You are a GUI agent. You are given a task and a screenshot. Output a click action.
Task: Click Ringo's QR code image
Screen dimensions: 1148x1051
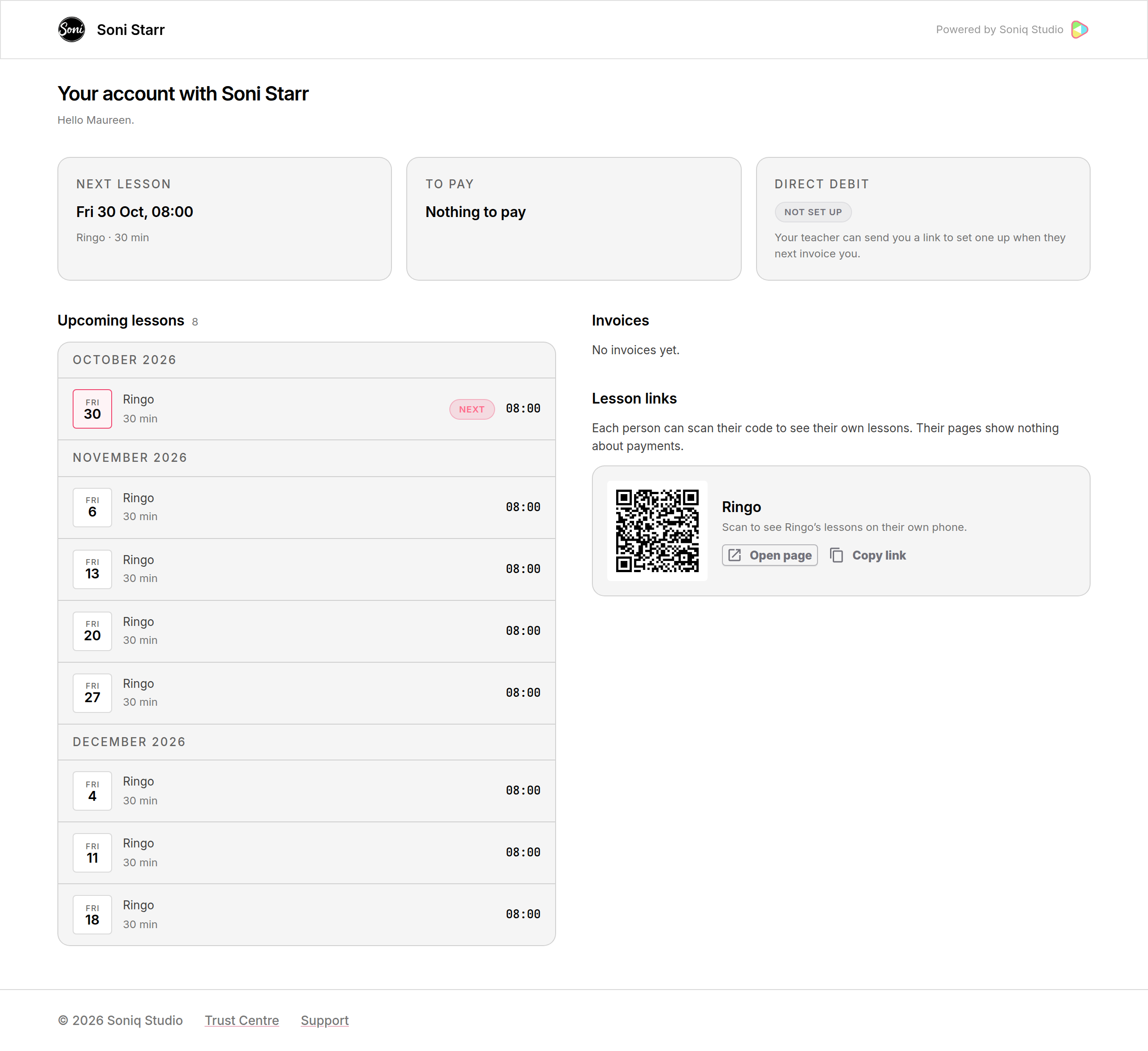(x=657, y=530)
